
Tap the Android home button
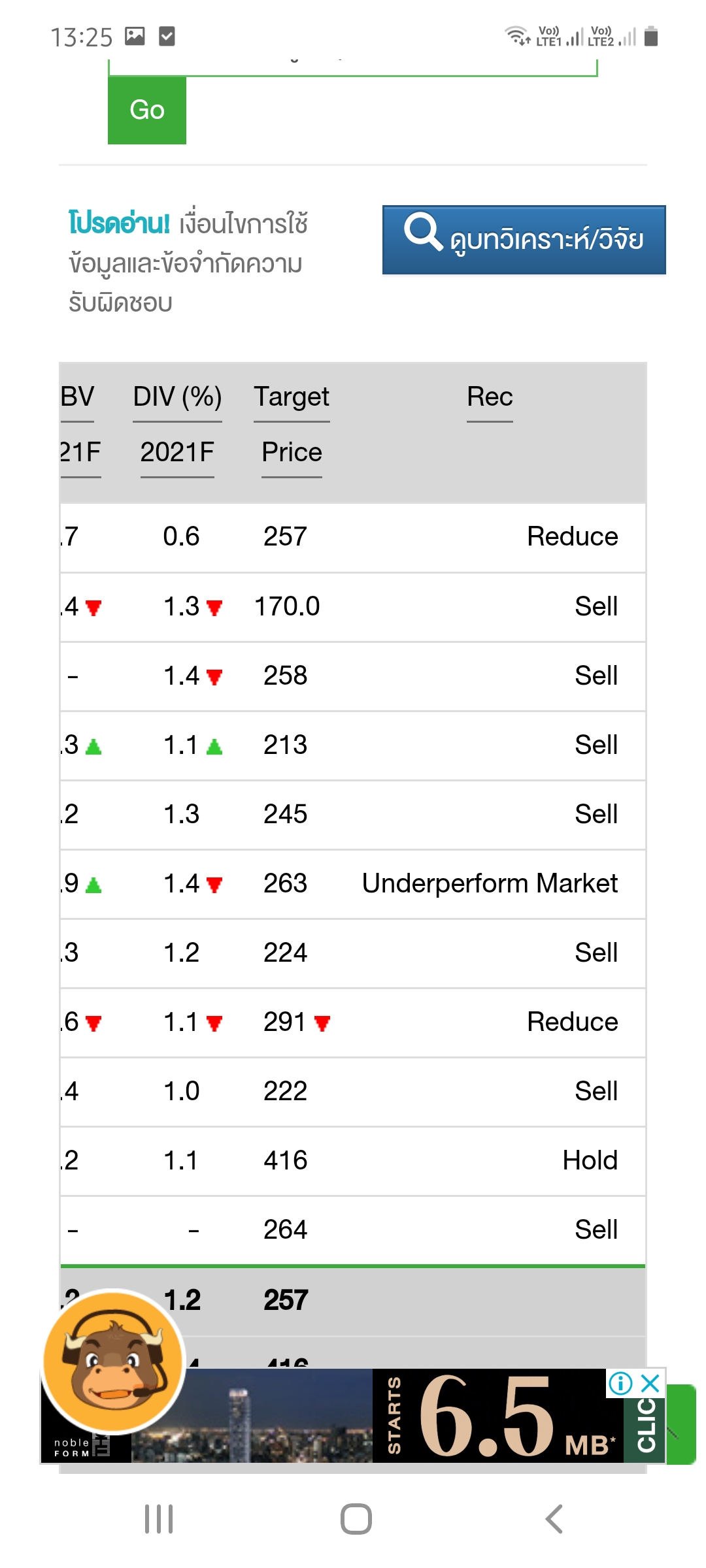click(x=356, y=1519)
